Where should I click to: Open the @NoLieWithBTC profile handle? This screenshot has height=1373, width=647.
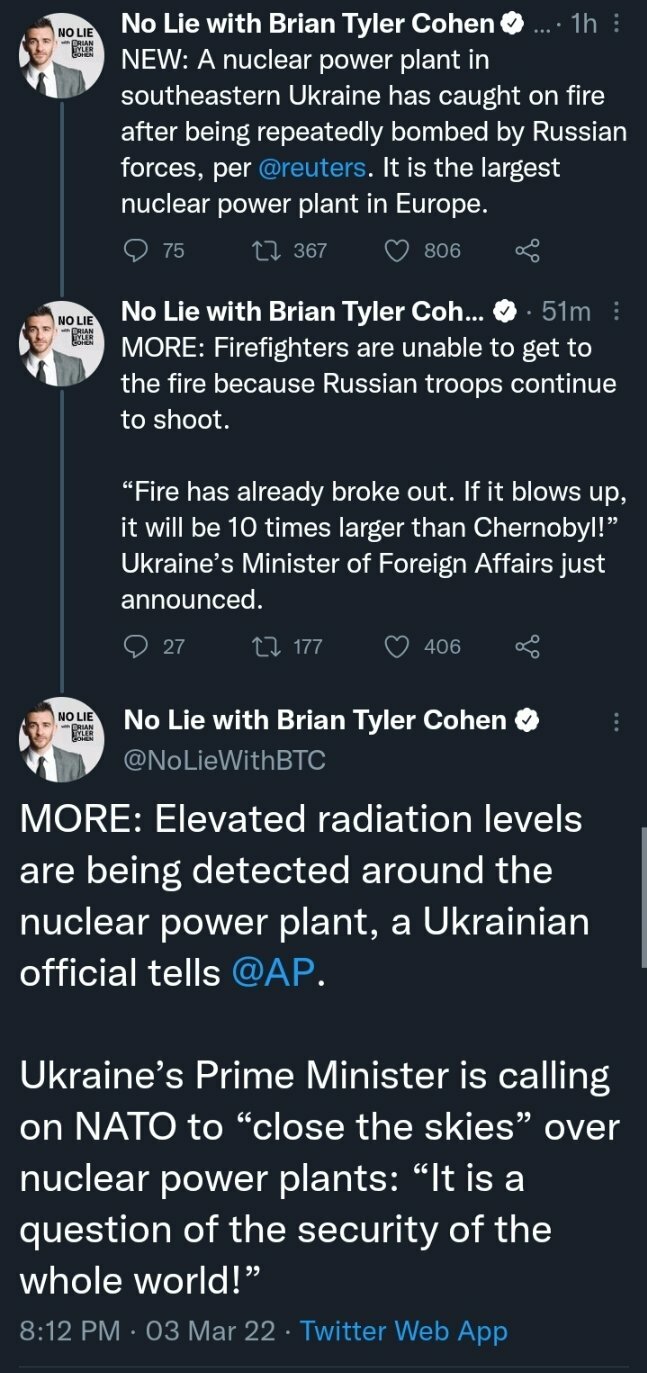tap(223, 760)
